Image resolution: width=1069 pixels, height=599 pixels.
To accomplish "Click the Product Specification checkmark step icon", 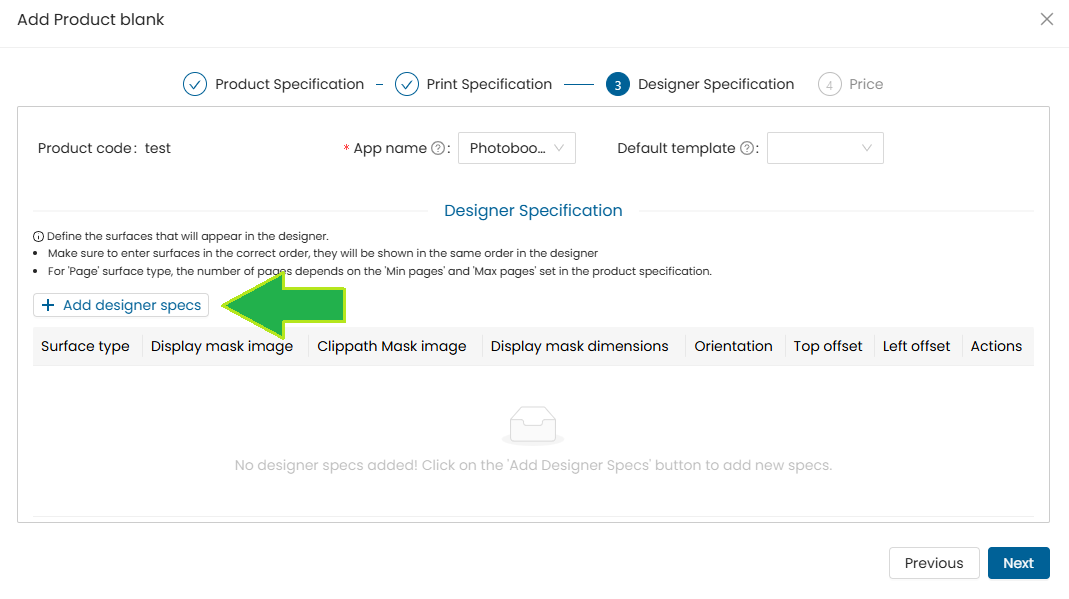I will coord(194,84).
